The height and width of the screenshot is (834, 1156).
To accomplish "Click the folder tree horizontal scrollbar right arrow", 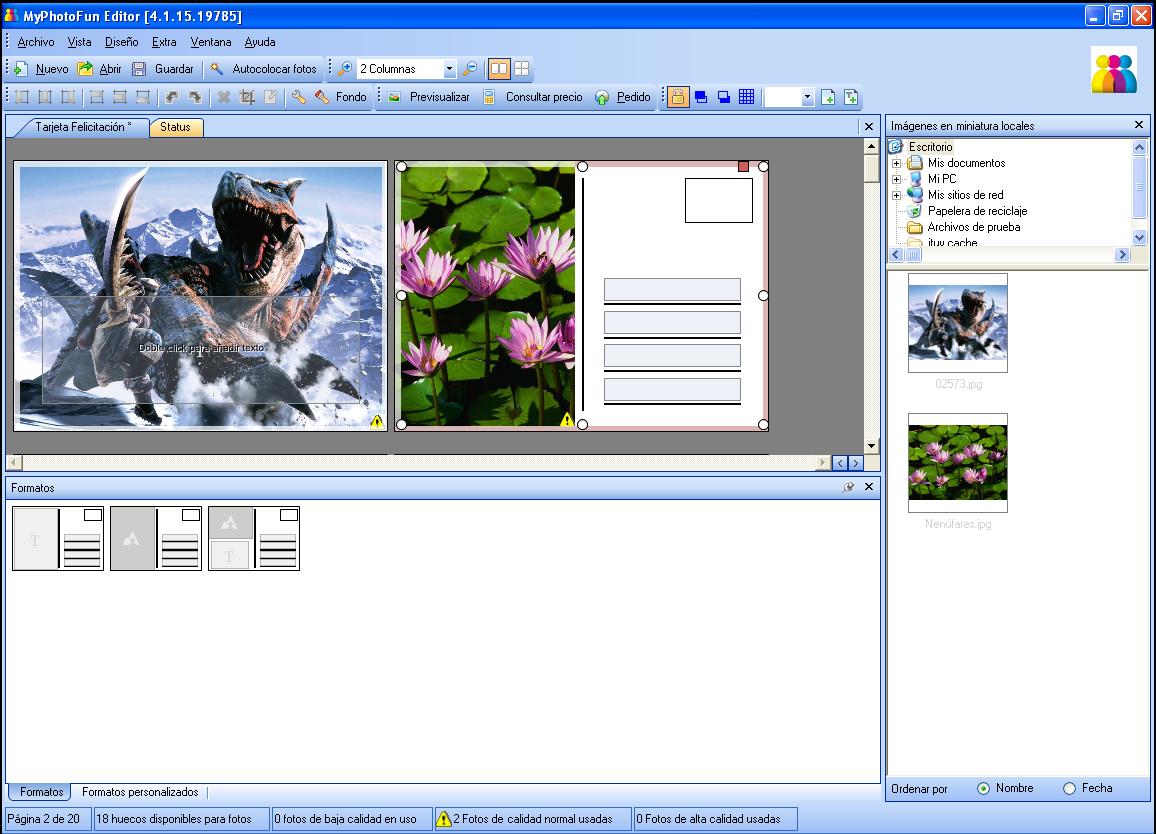I will (1122, 254).
